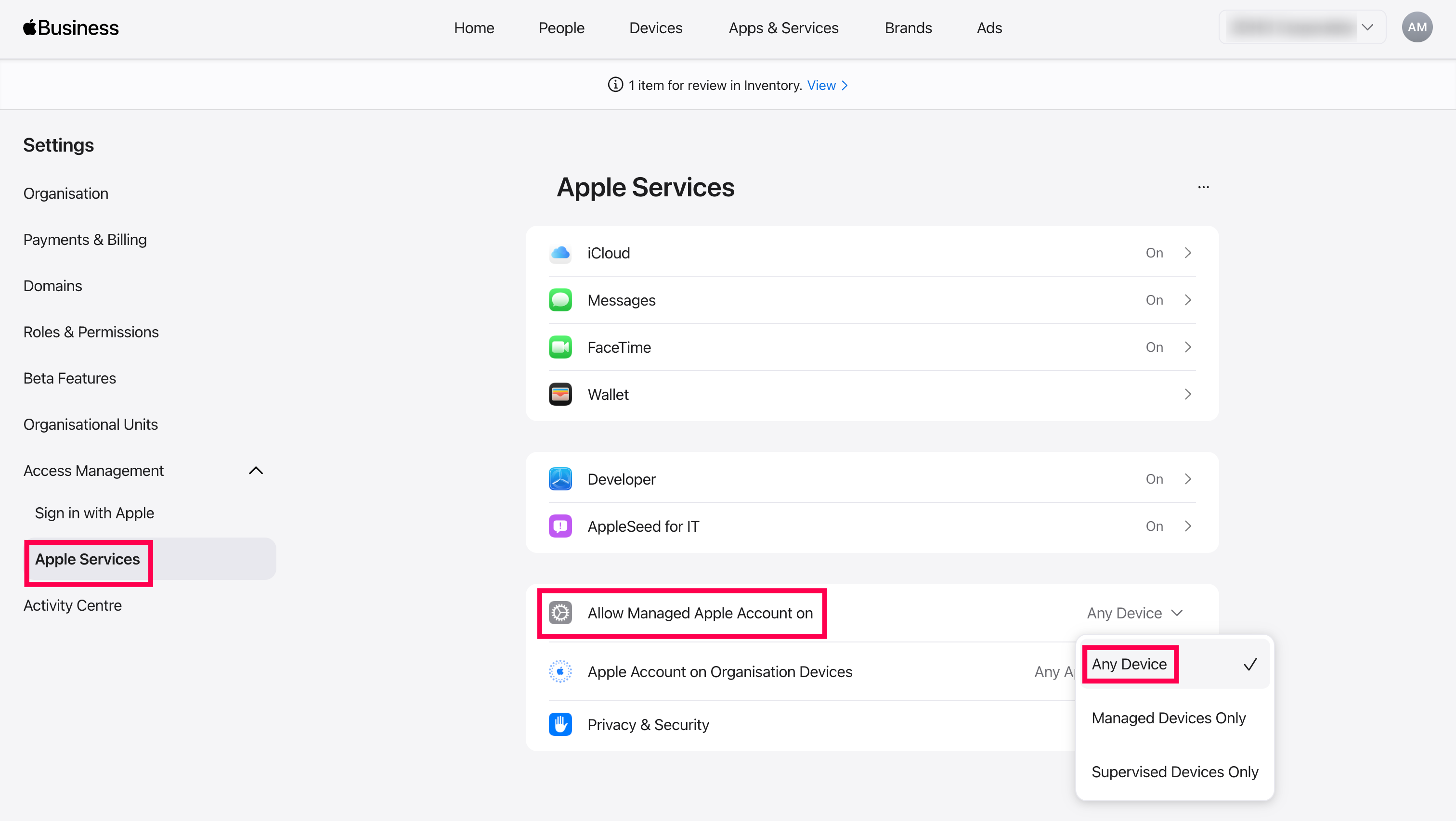This screenshot has width=1456, height=821.
Task: Click the Apple Services page heading
Action: tap(646, 188)
